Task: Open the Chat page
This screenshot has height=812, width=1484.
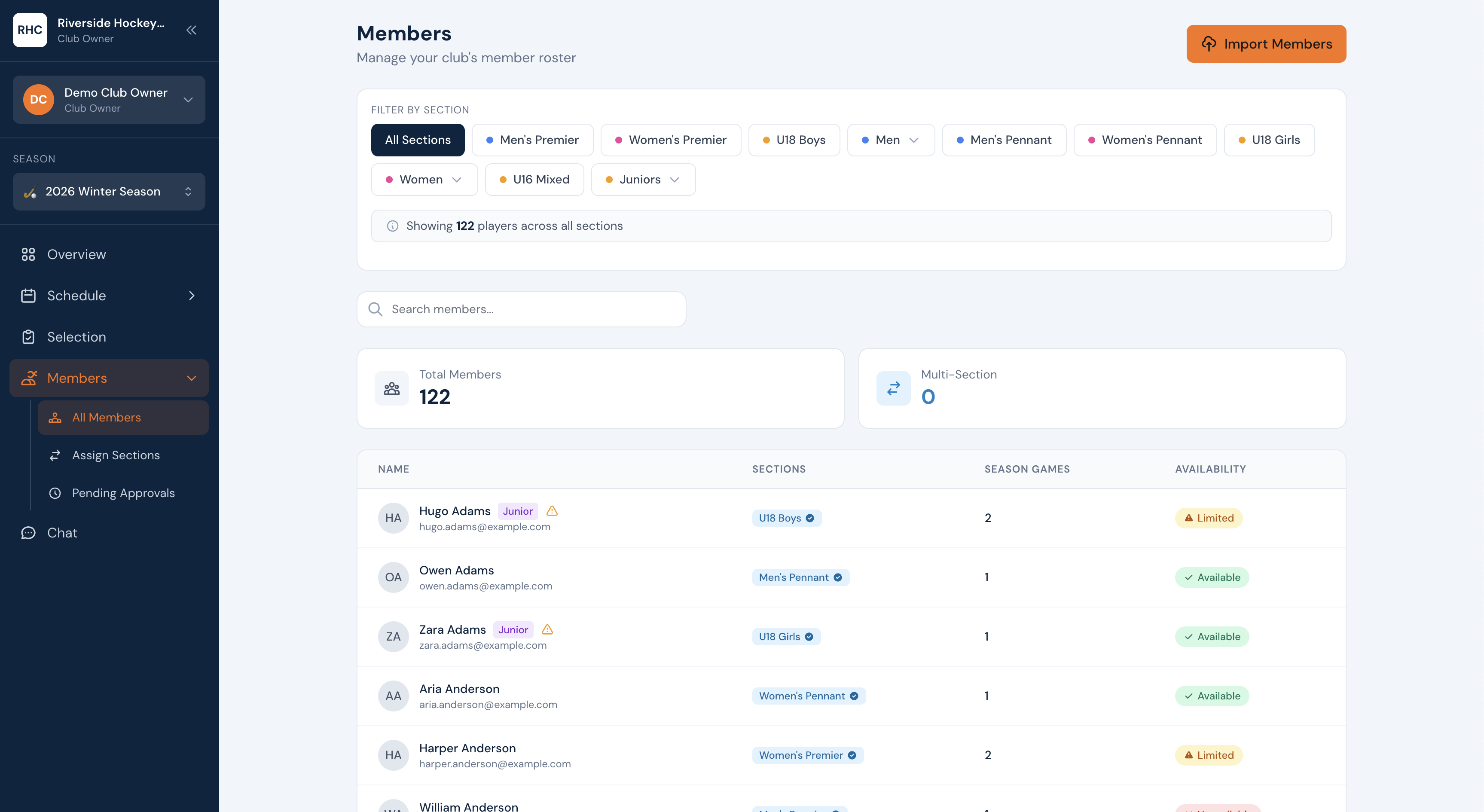Action: coord(109,533)
